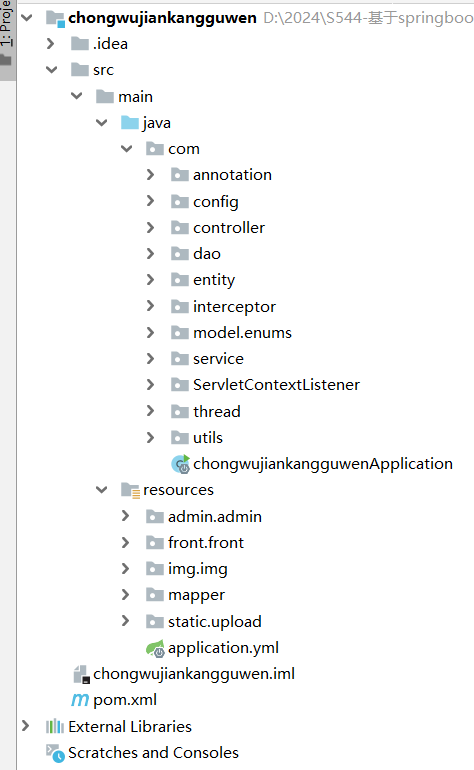Collapse the com package
This screenshot has height=770, width=474.
click(x=127, y=148)
